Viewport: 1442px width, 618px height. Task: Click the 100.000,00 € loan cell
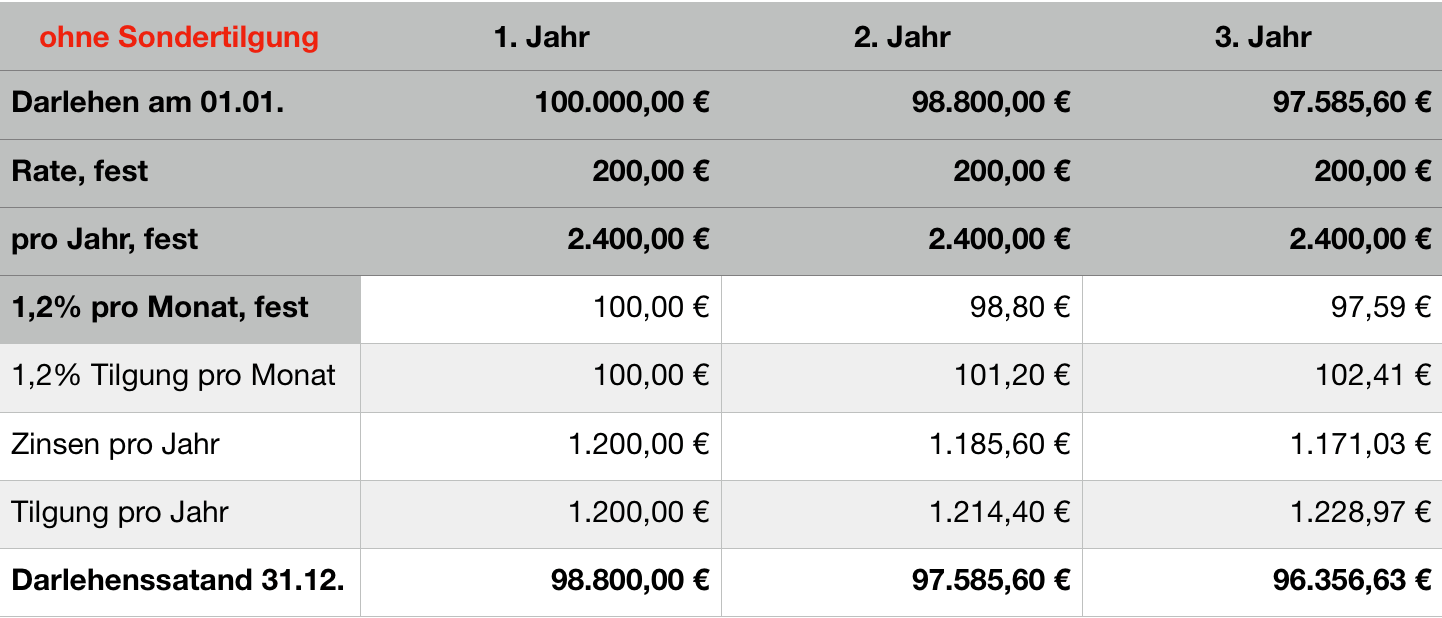click(x=622, y=103)
